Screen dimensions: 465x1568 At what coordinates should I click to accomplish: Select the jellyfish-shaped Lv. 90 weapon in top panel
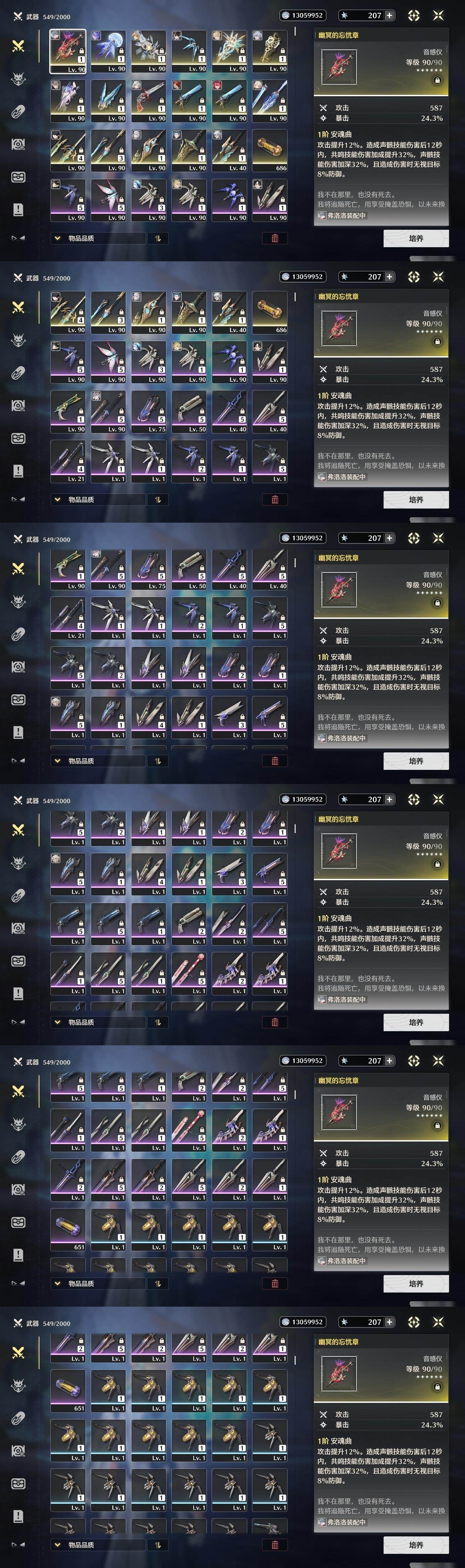[109, 51]
